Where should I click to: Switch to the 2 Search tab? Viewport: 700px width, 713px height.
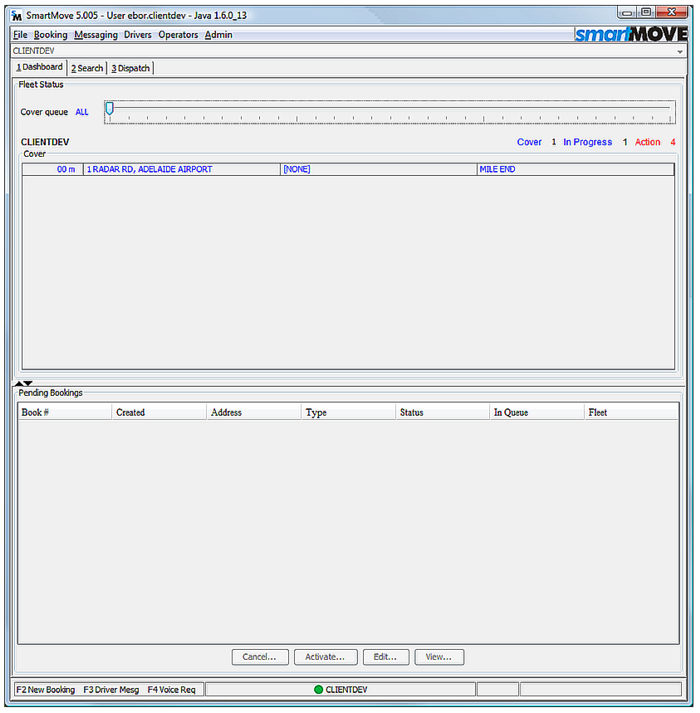click(87, 68)
